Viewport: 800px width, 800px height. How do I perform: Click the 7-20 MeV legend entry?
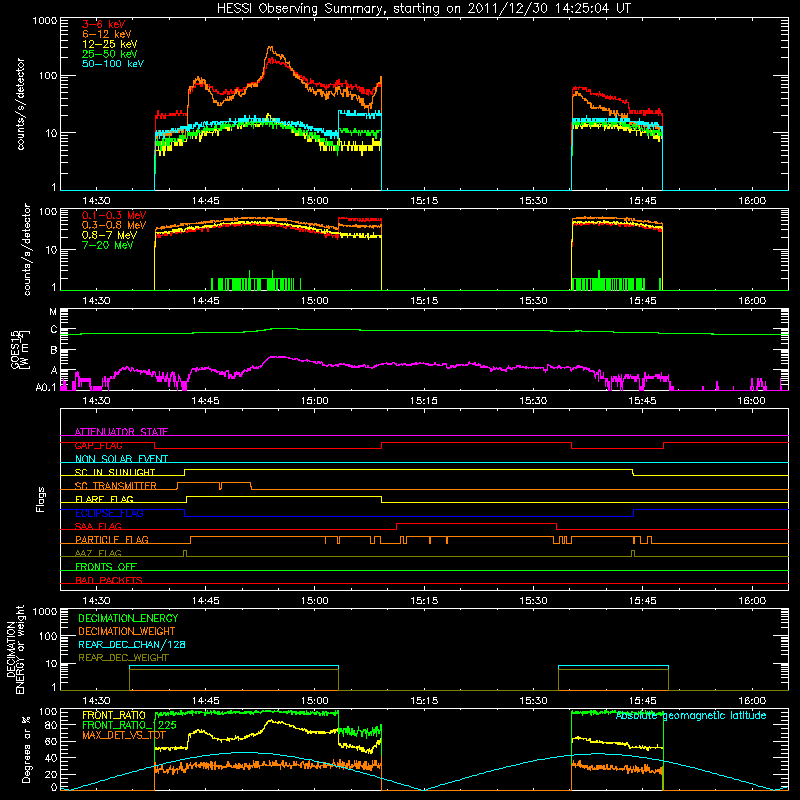click(107, 245)
